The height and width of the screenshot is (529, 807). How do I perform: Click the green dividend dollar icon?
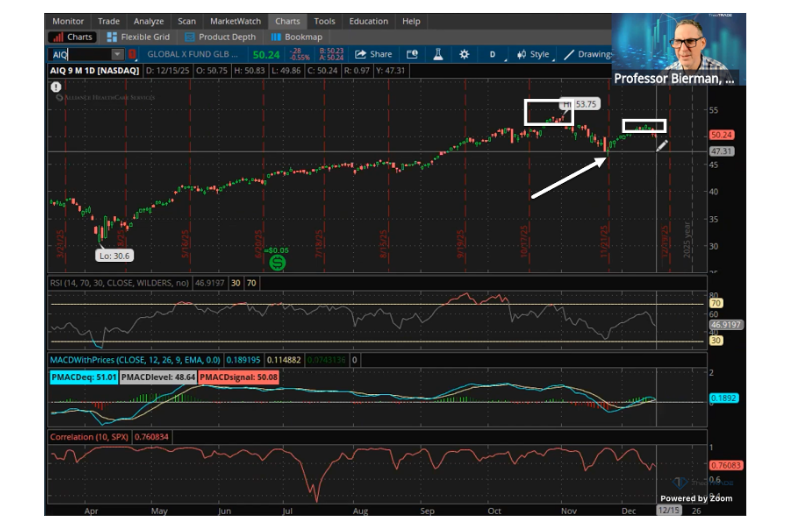(x=278, y=262)
